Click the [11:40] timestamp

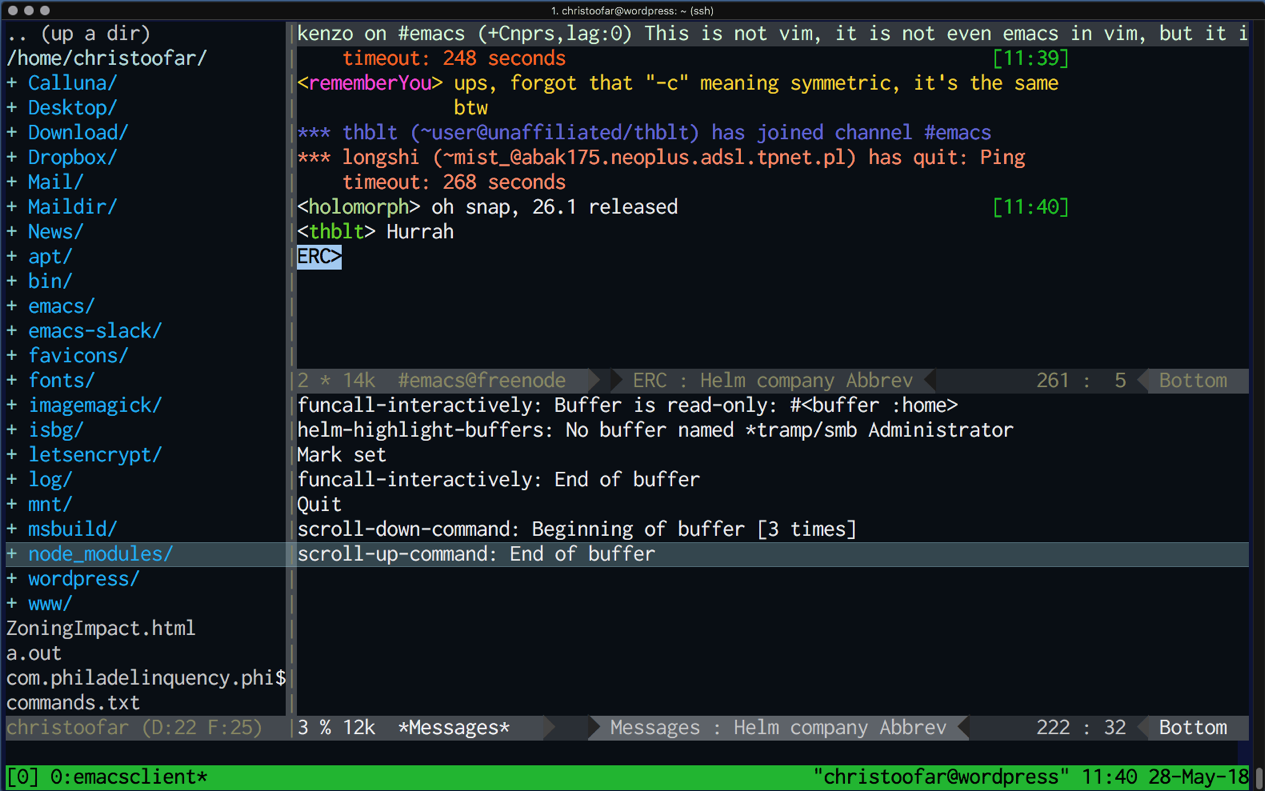click(x=1031, y=207)
